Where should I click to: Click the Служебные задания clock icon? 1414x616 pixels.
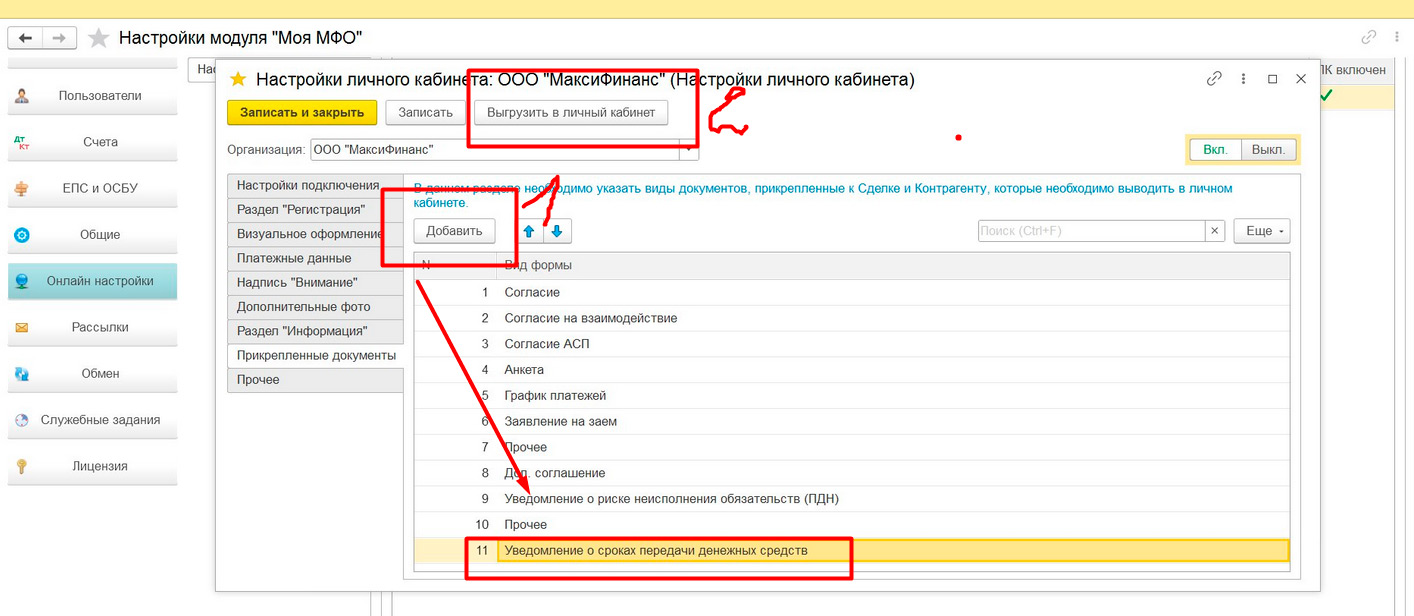click(22, 420)
